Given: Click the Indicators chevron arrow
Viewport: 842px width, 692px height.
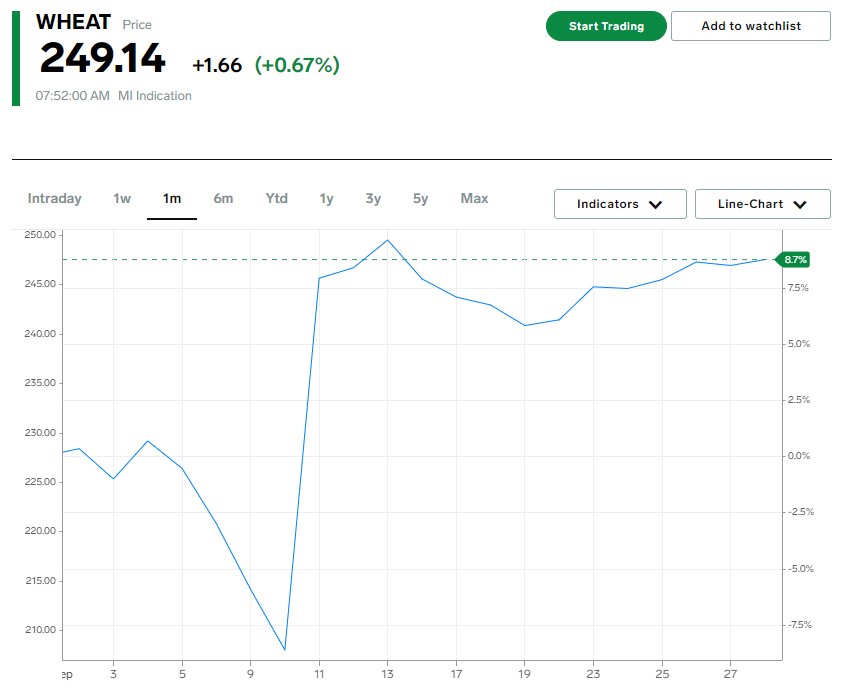Looking at the screenshot, I should click(656, 204).
